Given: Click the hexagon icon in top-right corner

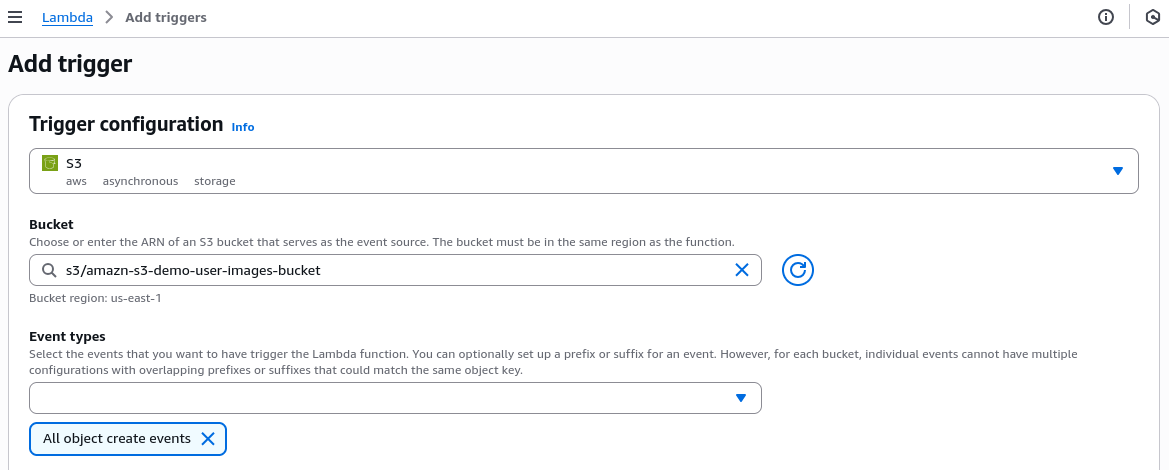Looking at the screenshot, I should (x=1151, y=17).
